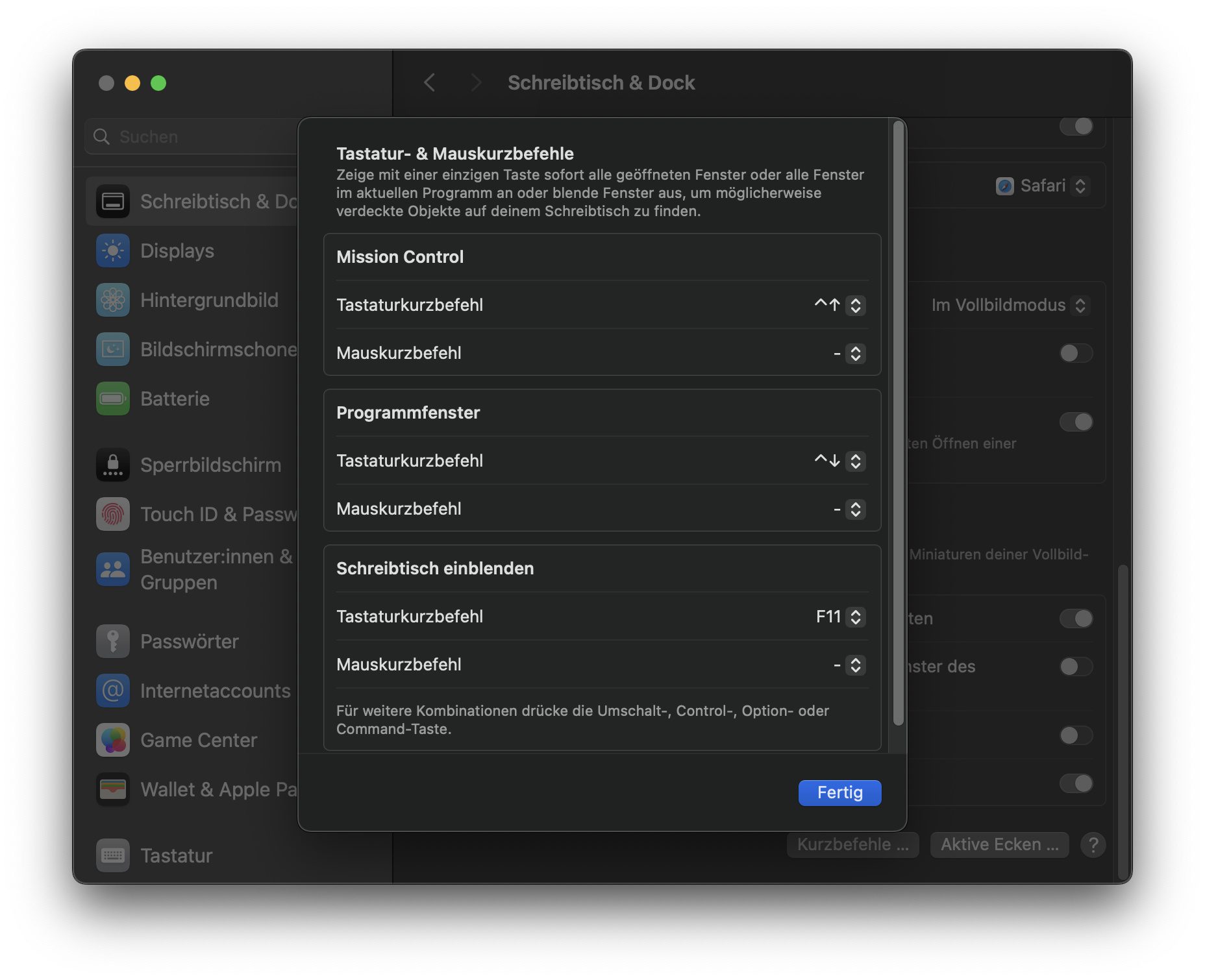Click the Aktive Ecken button
The height and width of the screenshot is (980, 1205).
(x=999, y=844)
